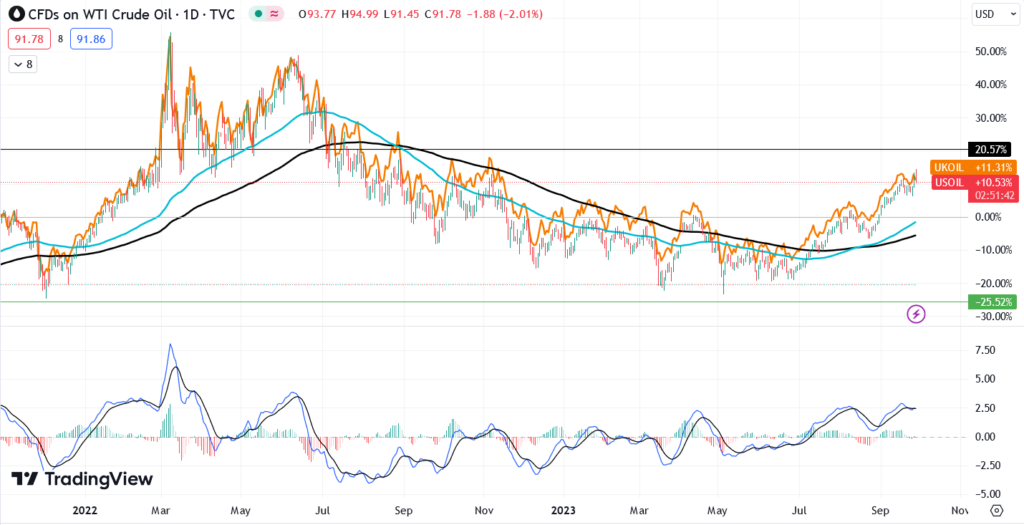The image size is (1024, 525).
Task: Click the -20.00% price axis label
Action: point(993,283)
